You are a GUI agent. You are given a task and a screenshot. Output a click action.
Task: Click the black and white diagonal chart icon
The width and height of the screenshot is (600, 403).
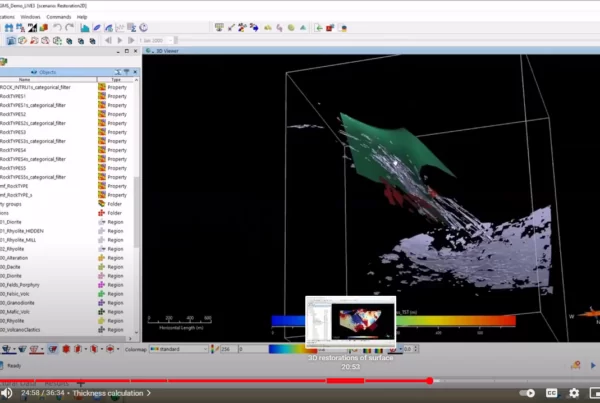[32, 28]
